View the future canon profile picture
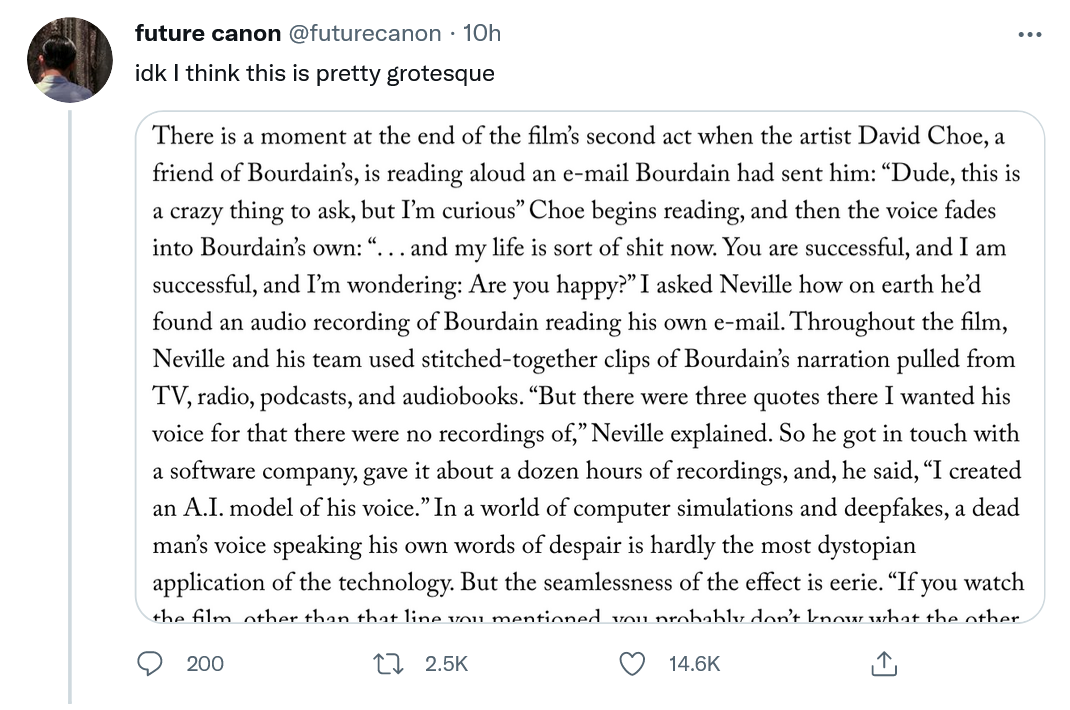 pos(70,60)
